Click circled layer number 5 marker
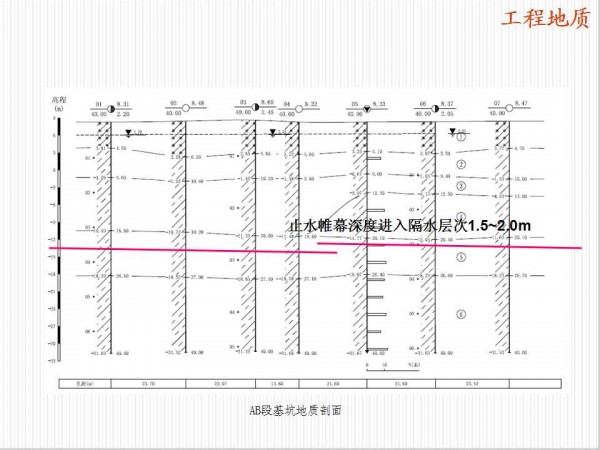 click(461, 257)
